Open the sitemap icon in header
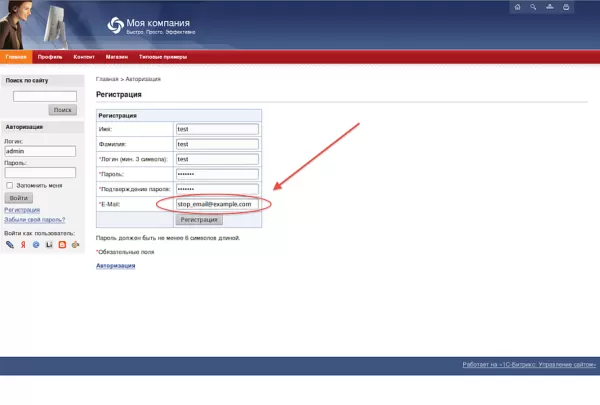Screen dimensions: 600x405 coord(549,7)
